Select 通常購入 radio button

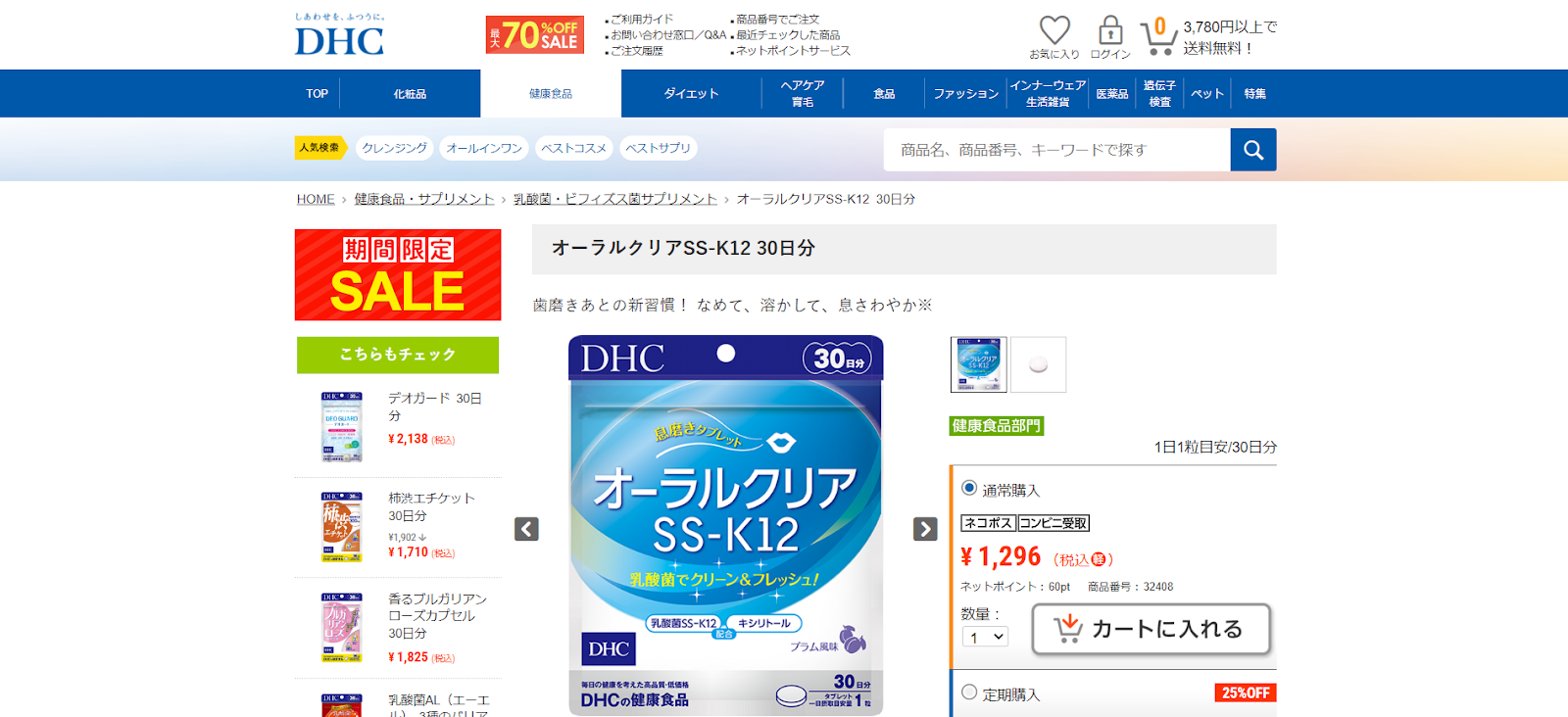click(x=969, y=488)
